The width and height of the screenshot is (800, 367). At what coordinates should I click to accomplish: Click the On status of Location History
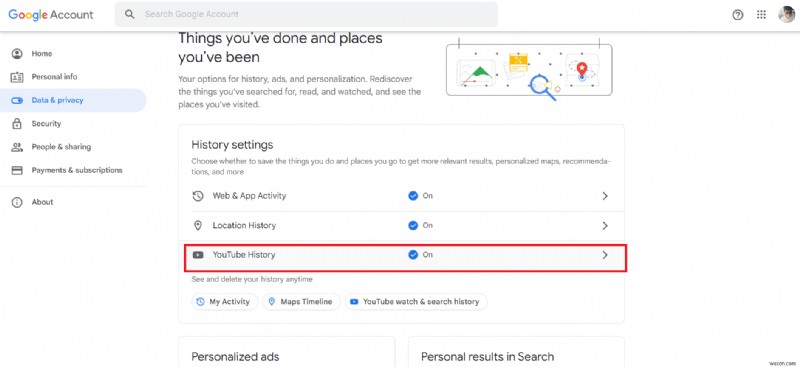[x=428, y=225]
